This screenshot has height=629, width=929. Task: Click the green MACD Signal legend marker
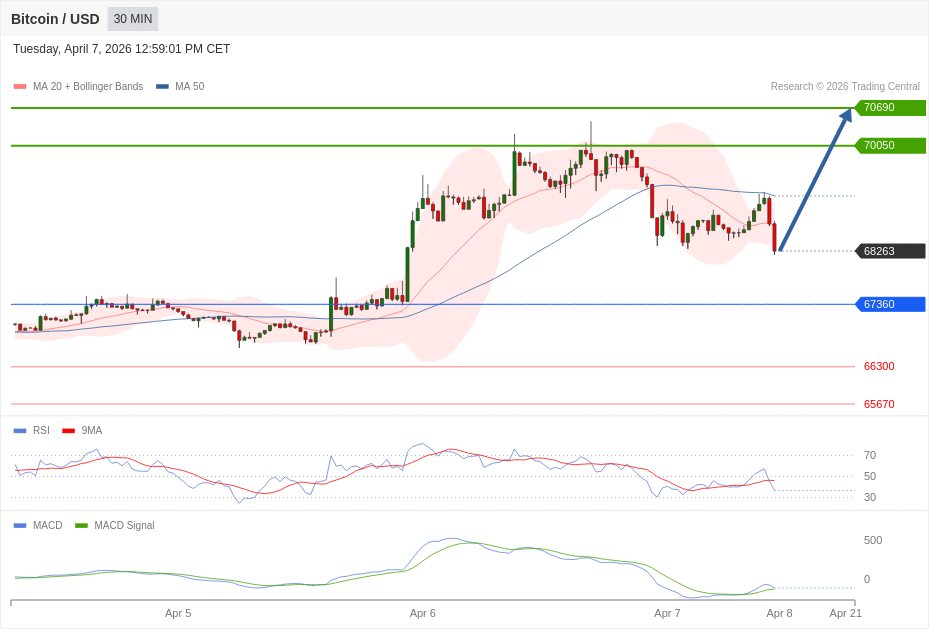[81, 526]
